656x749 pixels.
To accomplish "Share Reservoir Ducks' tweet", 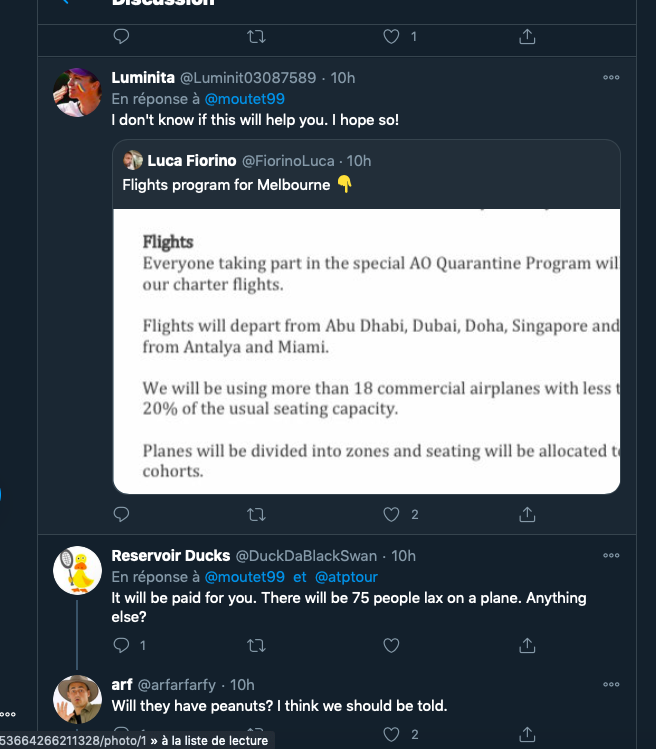I will coord(527,645).
